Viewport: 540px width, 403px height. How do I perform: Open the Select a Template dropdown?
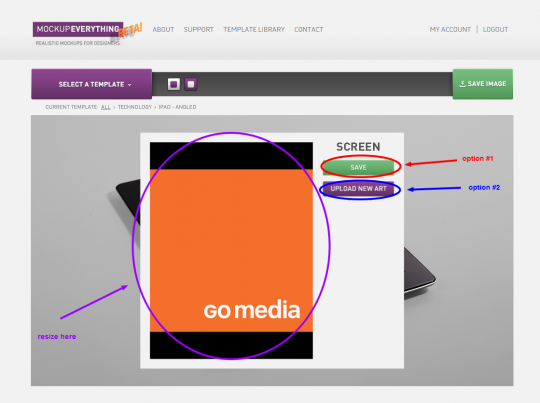click(x=92, y=84)
